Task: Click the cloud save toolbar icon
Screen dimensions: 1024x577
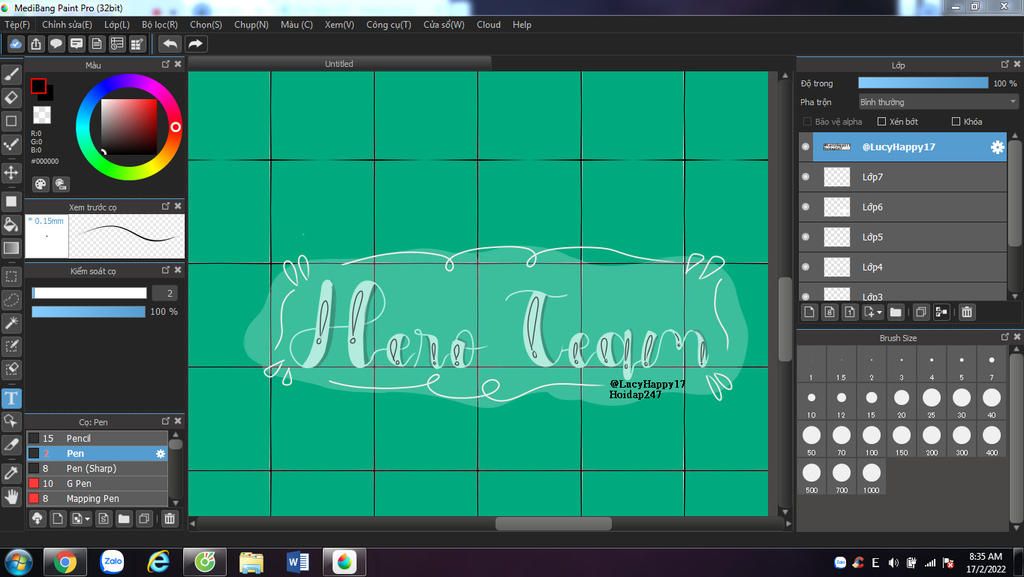Action: coord(16,44)
